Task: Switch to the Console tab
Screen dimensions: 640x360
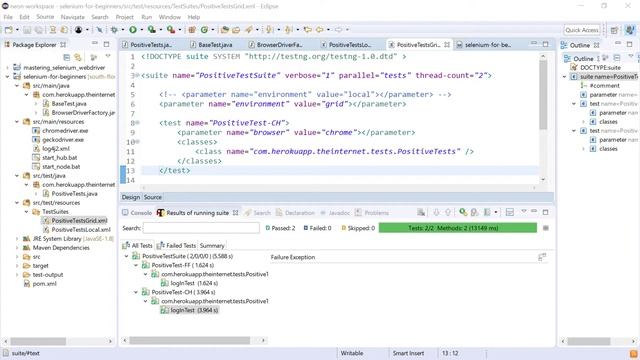Action: [x=137, y=213]
